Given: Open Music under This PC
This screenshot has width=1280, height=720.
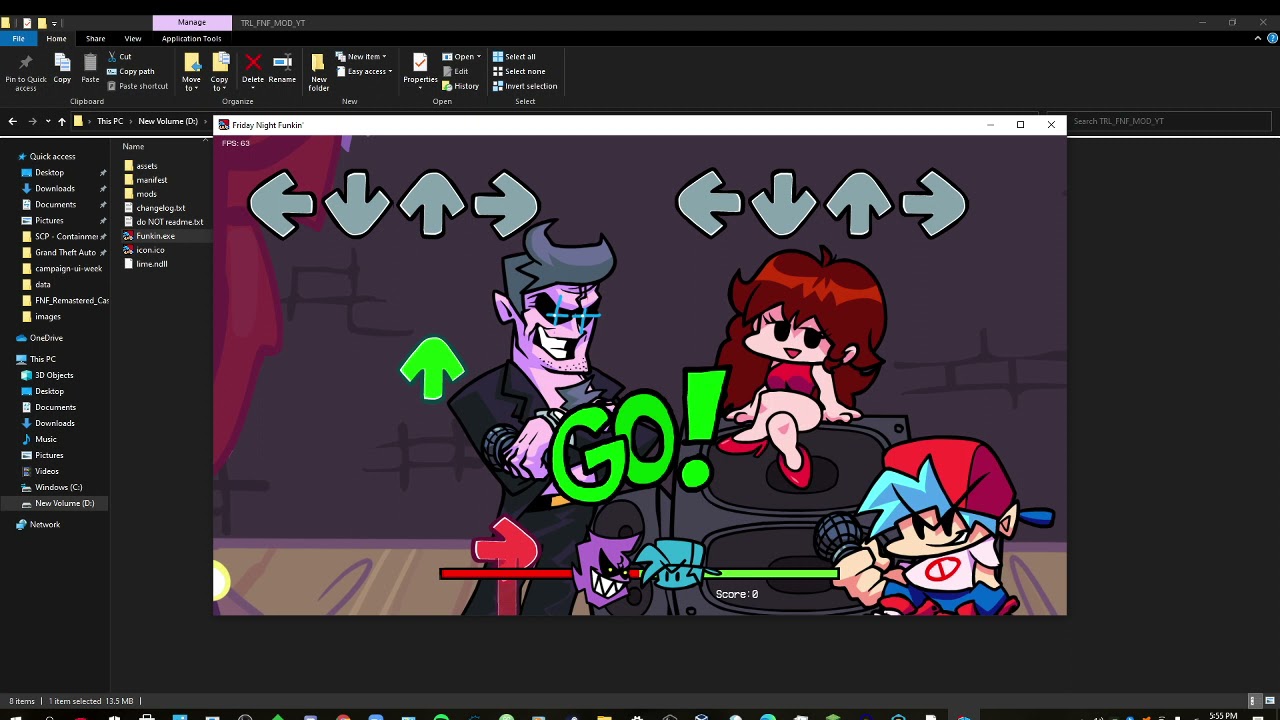Looking at the screenshot, I should coord(46,439).
